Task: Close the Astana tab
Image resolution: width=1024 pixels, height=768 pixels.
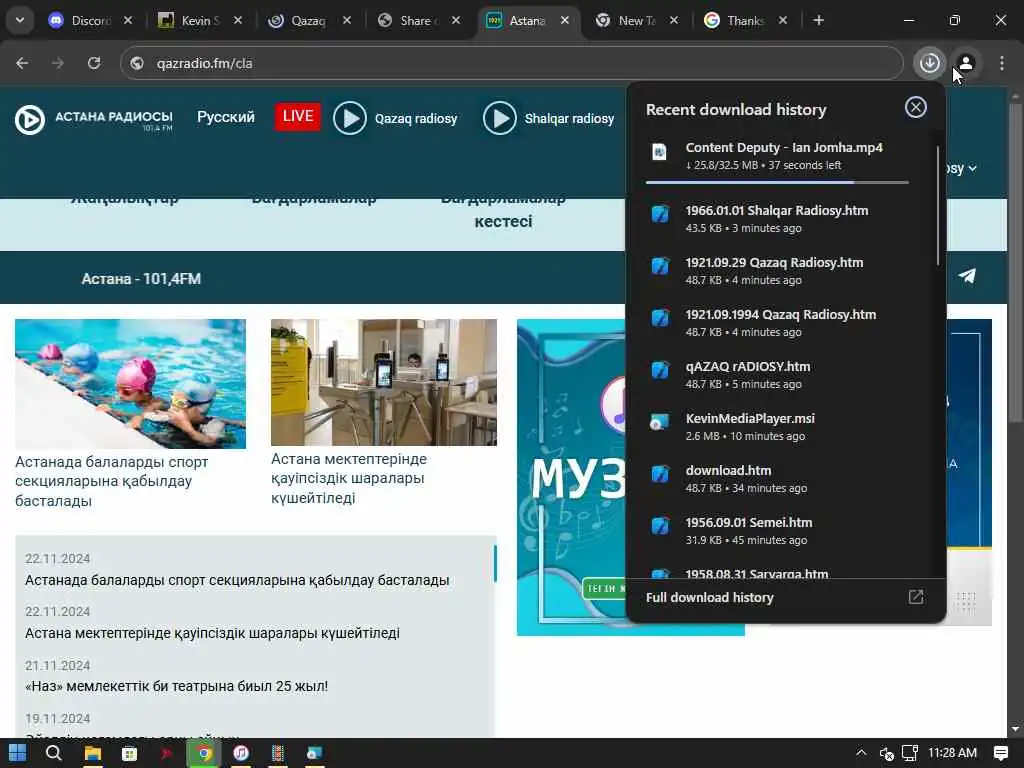Action: click(x=565, y=20)
